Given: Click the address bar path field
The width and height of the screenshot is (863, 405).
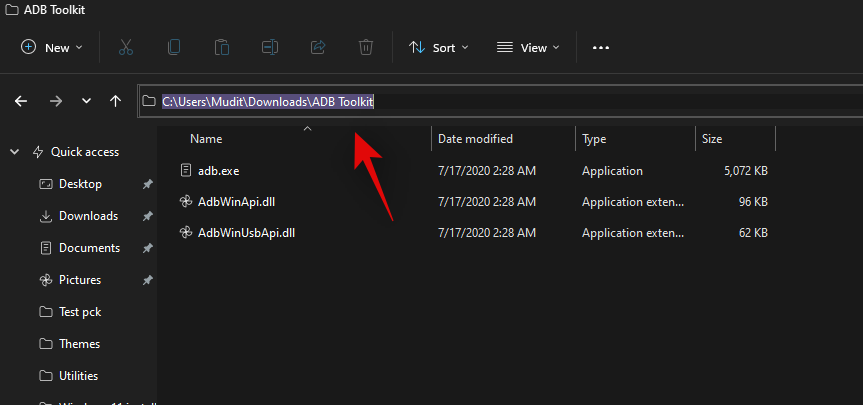Looking at the screenshot, I should pyautogui.click(x=500, y=101).
